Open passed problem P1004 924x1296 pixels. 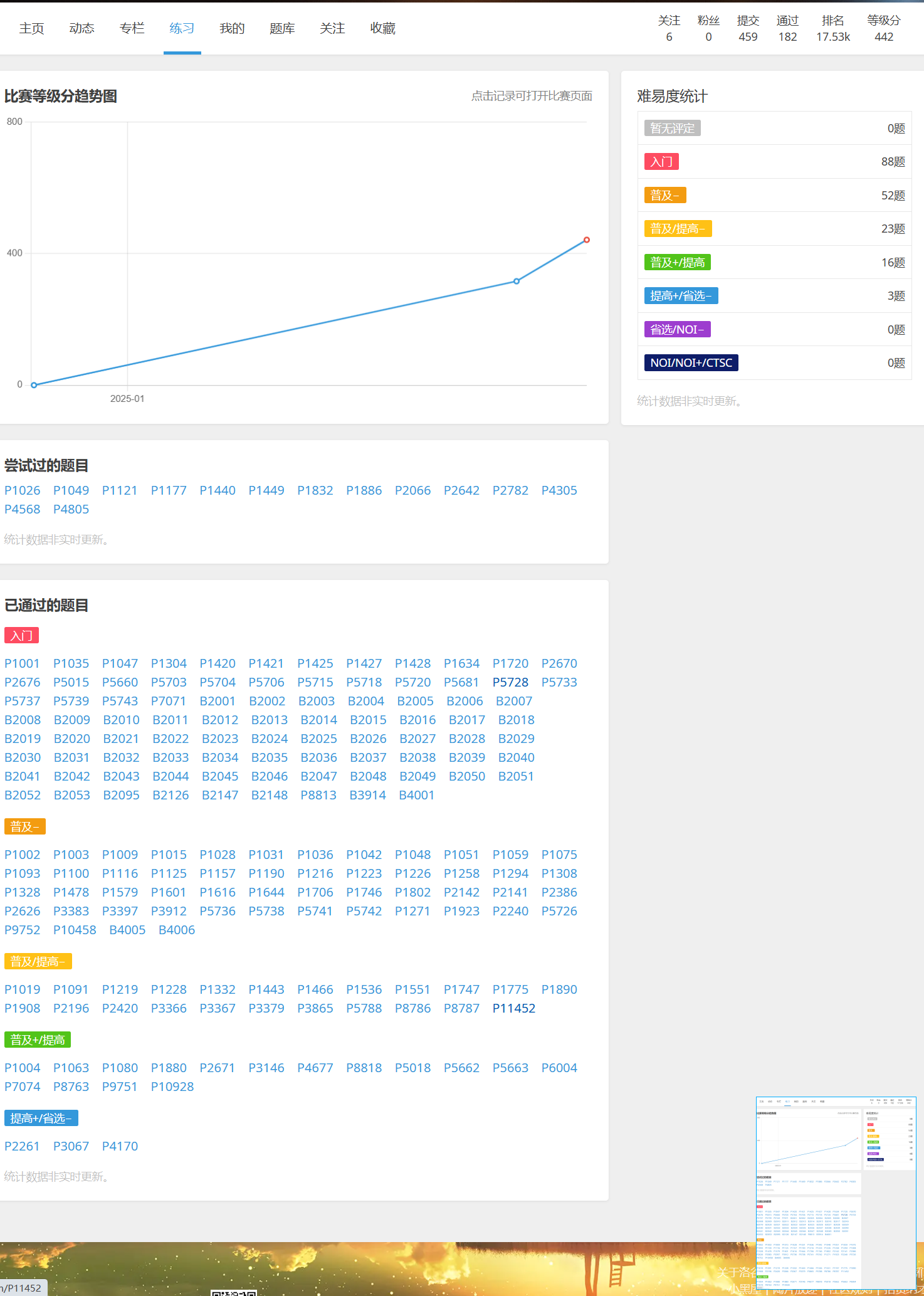[x=23, y=1068]
